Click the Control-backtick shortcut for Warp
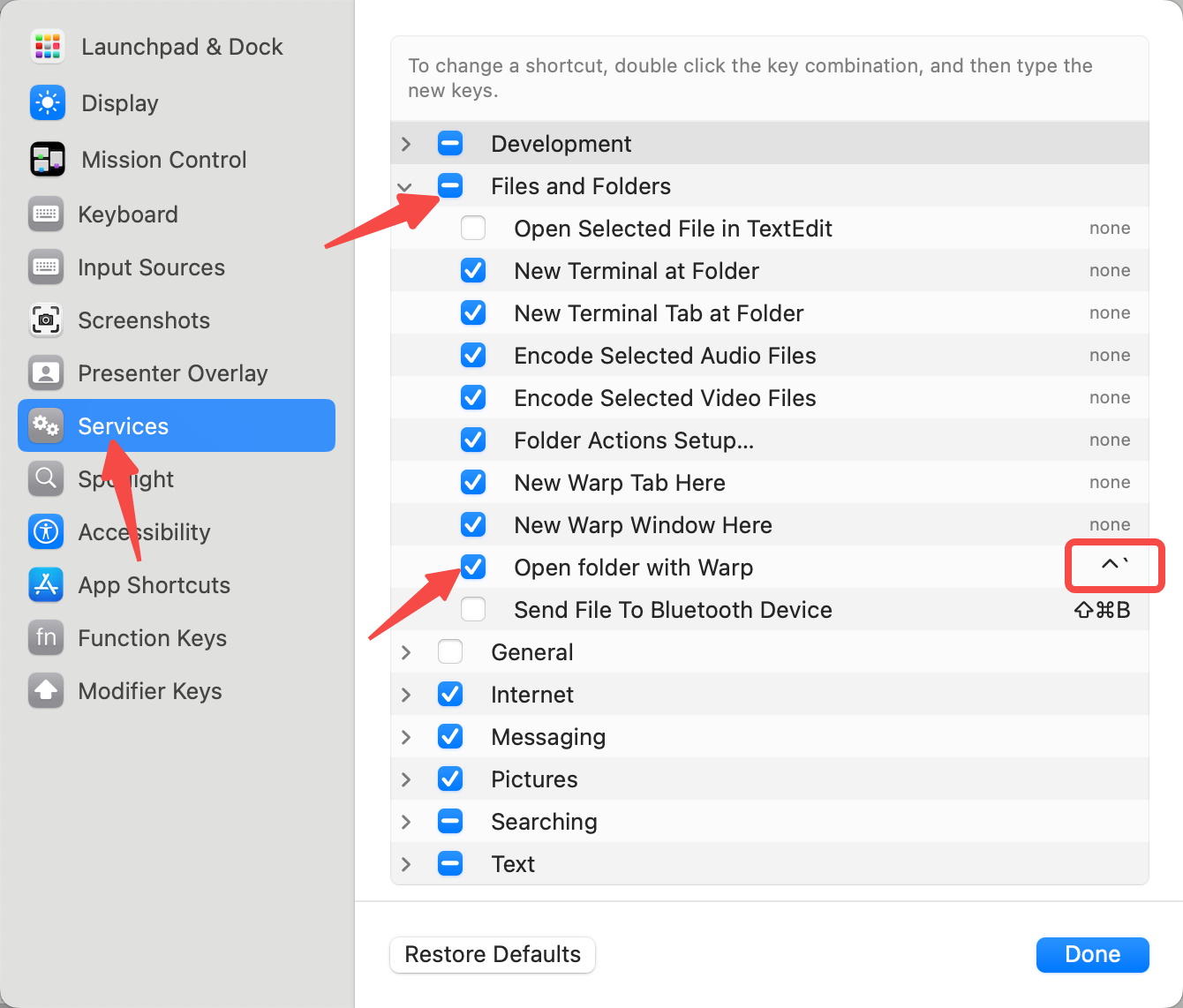This screenshot has width=1183, height=1008. tap(1115, 564)
